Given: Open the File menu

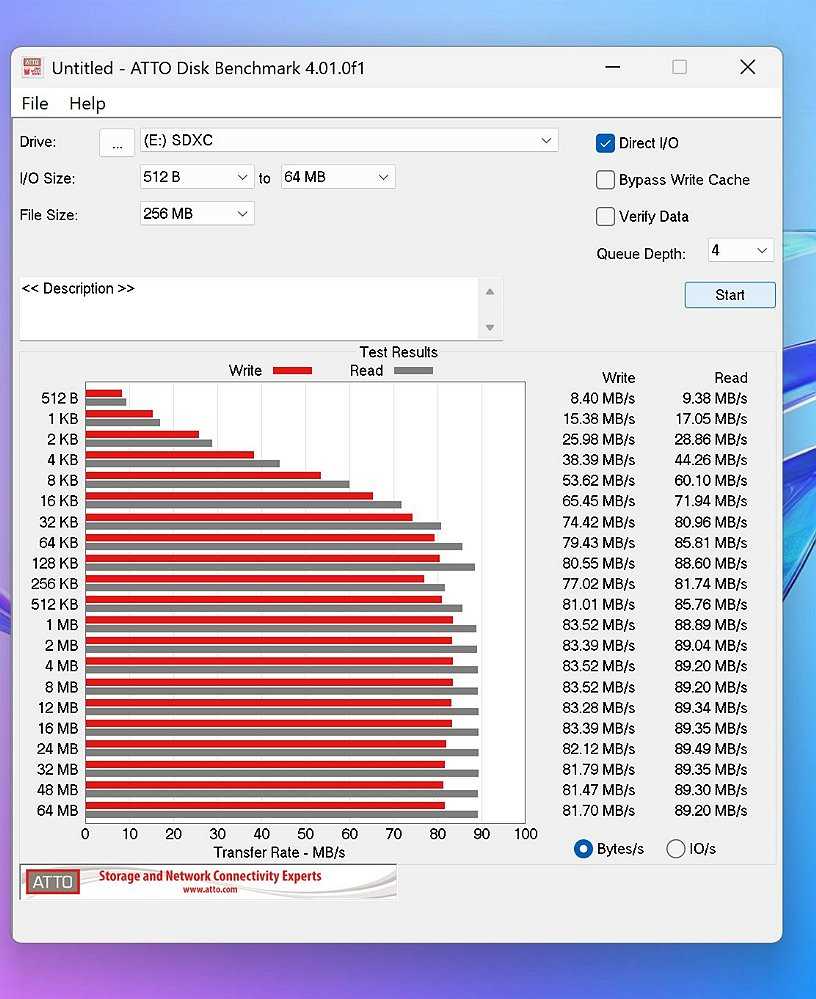Looking at the screenshot, I should [35, 103].
